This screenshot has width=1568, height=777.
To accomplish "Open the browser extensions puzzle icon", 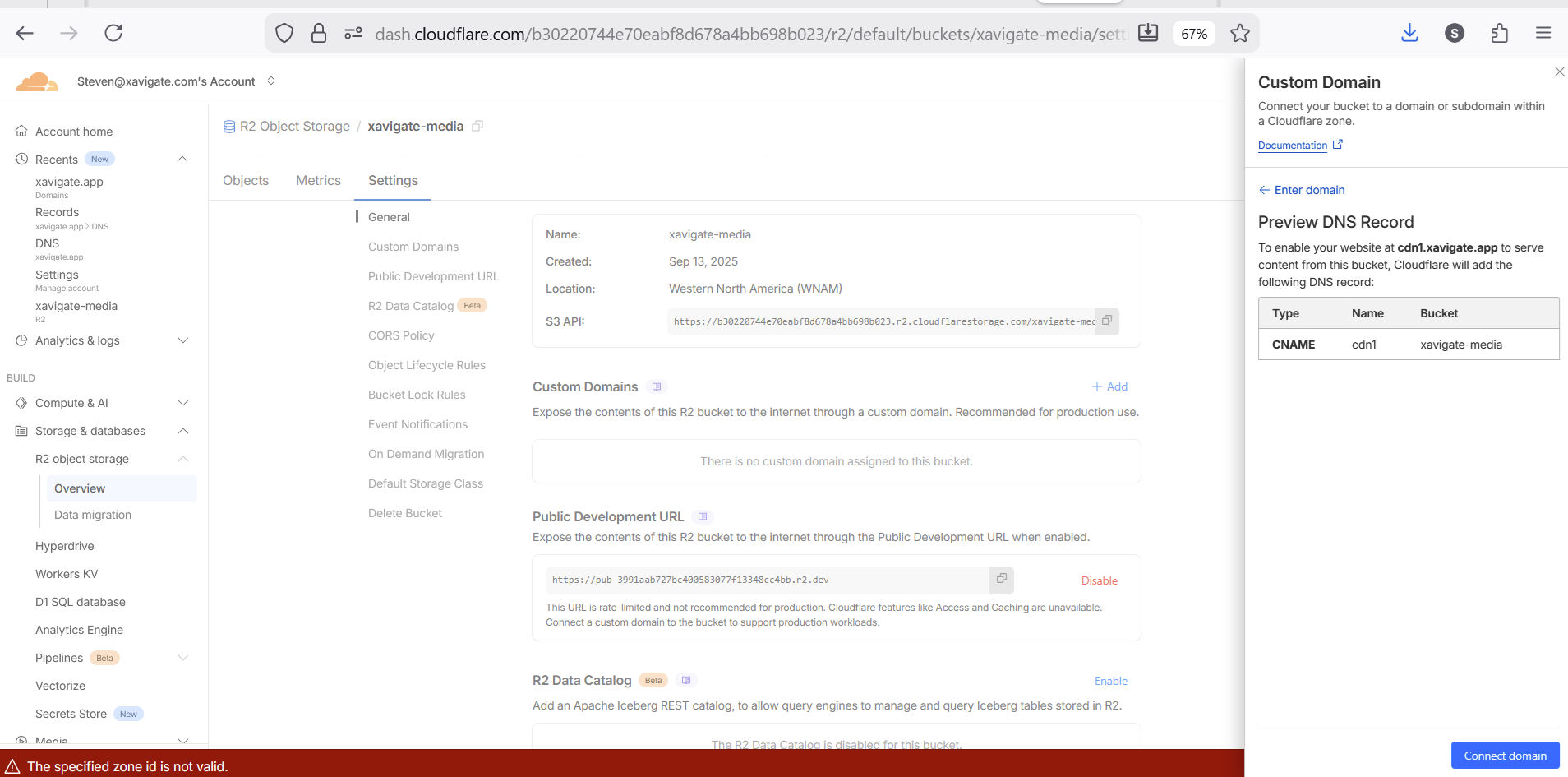I will (x=1500, y=33).
